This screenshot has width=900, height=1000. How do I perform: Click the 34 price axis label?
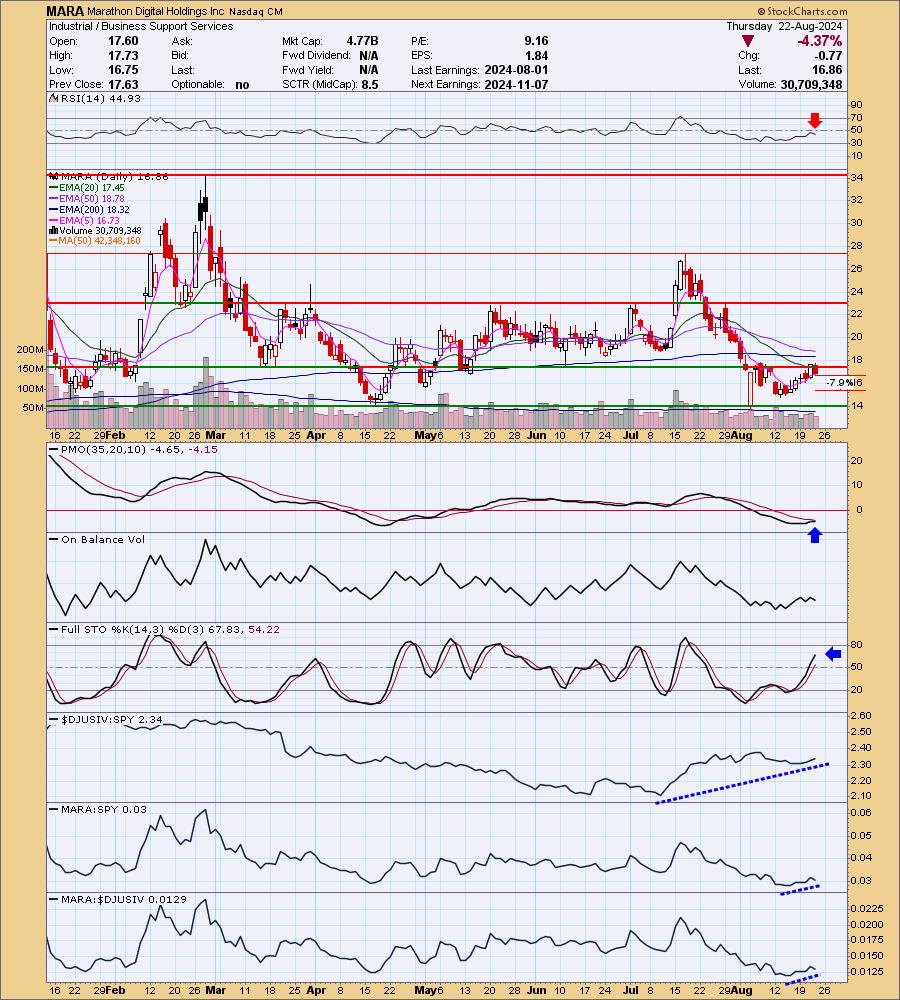pos(856,177)
